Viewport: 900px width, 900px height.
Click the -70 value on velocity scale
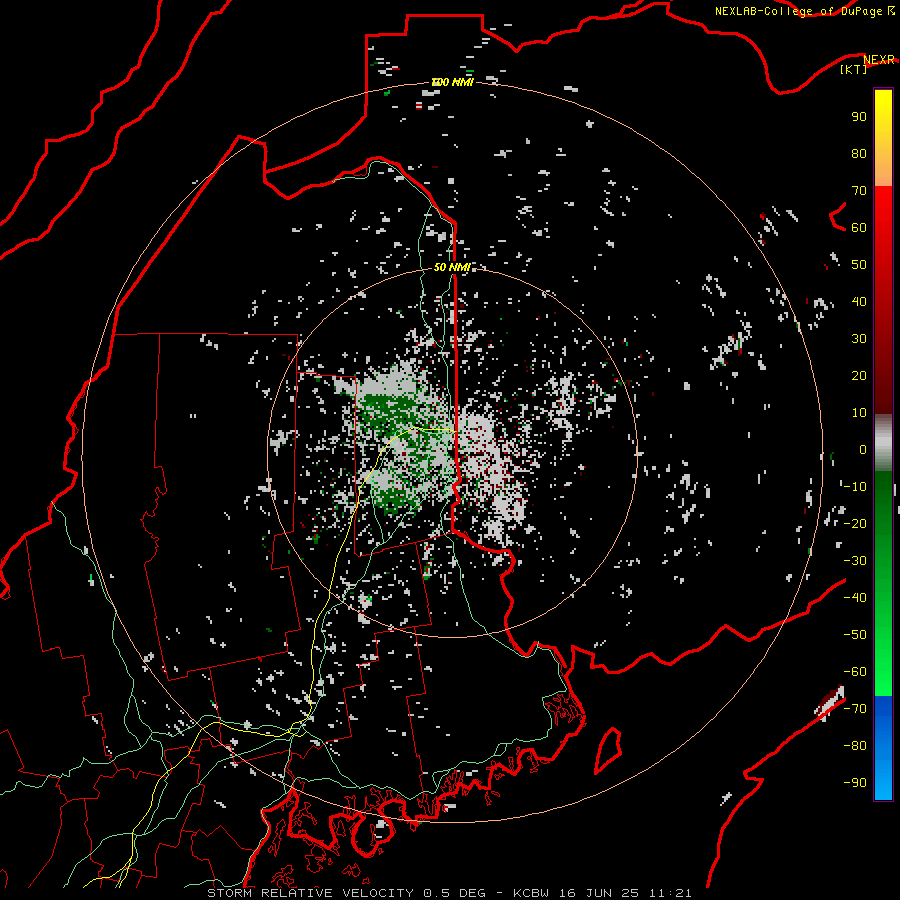pos(855,709)
